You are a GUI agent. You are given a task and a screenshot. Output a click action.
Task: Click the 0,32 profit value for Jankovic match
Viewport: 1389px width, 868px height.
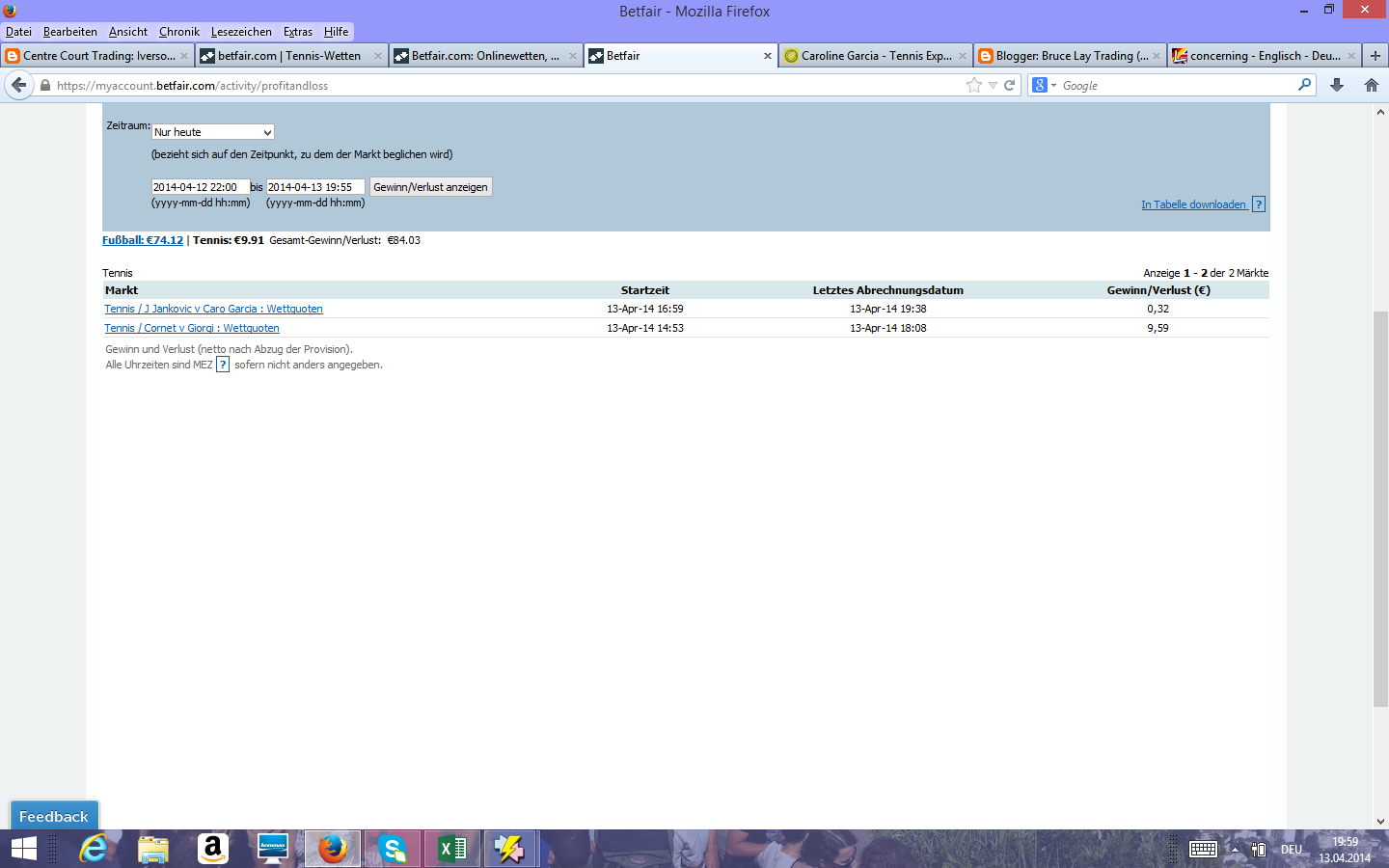point(1157,309)
